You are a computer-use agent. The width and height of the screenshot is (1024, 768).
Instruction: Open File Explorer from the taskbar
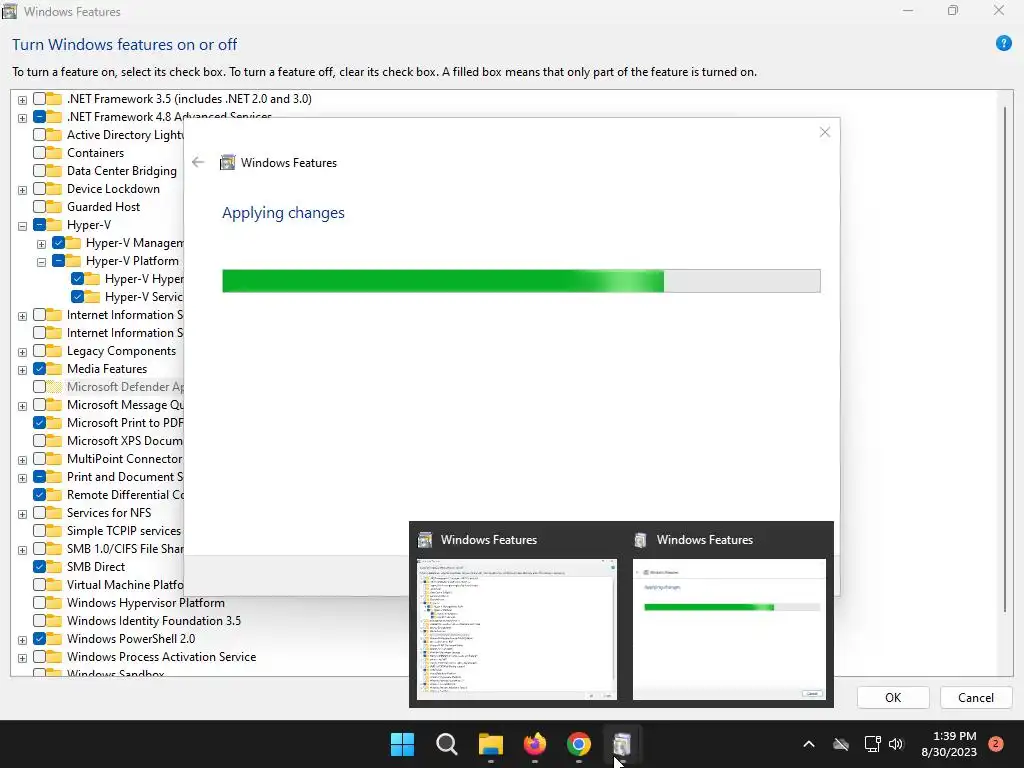490,744
